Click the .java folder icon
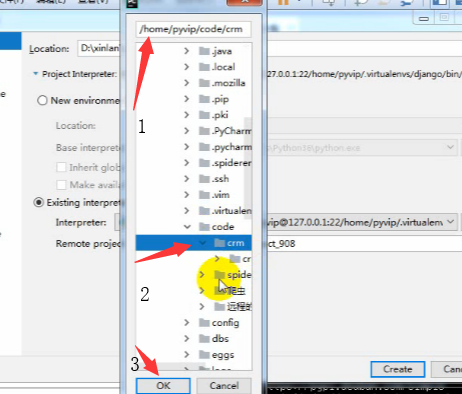Viewport: 462px width, 394px height. 204,51
